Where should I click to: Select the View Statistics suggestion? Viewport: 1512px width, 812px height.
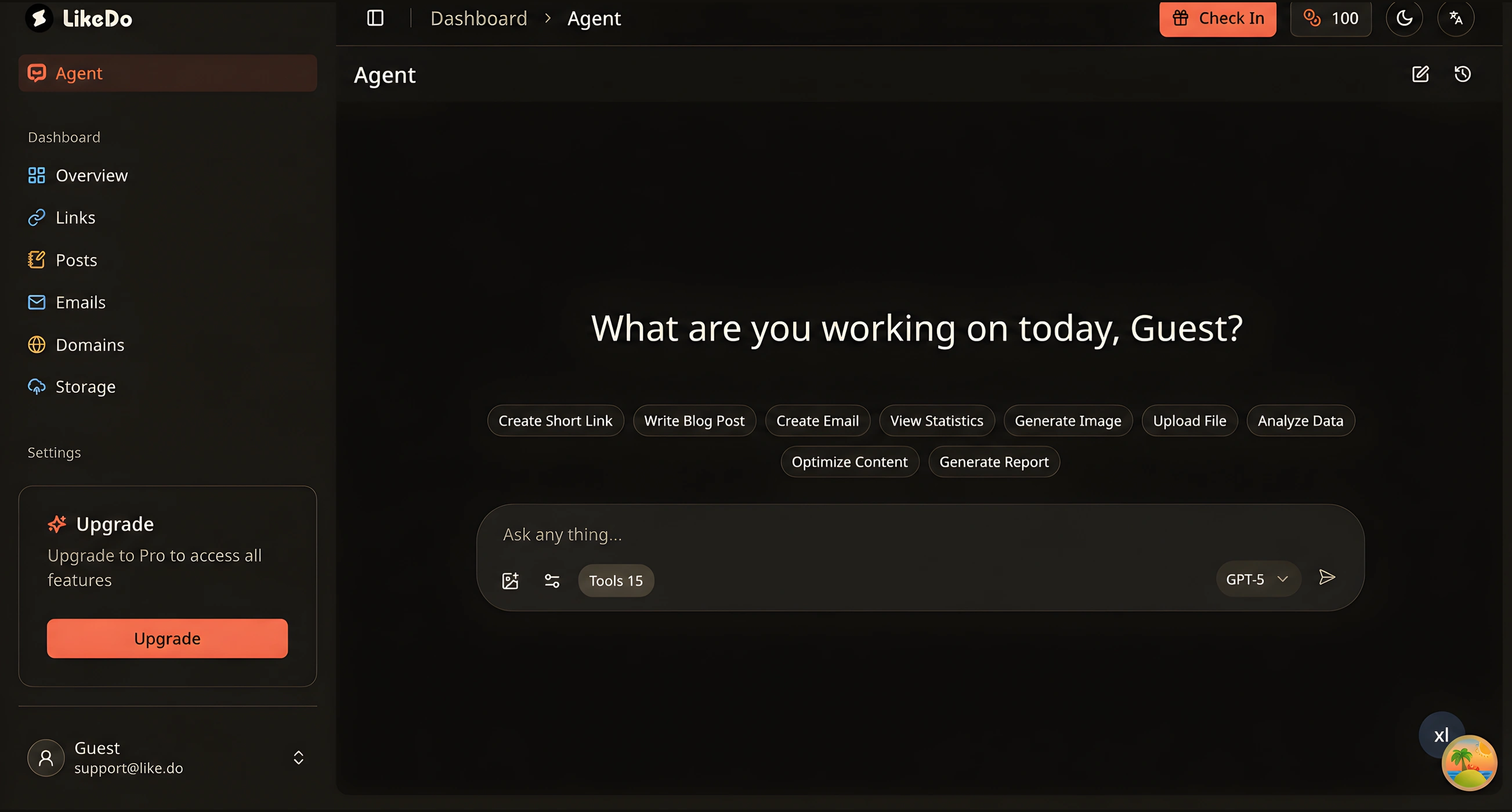click(936, 421)
